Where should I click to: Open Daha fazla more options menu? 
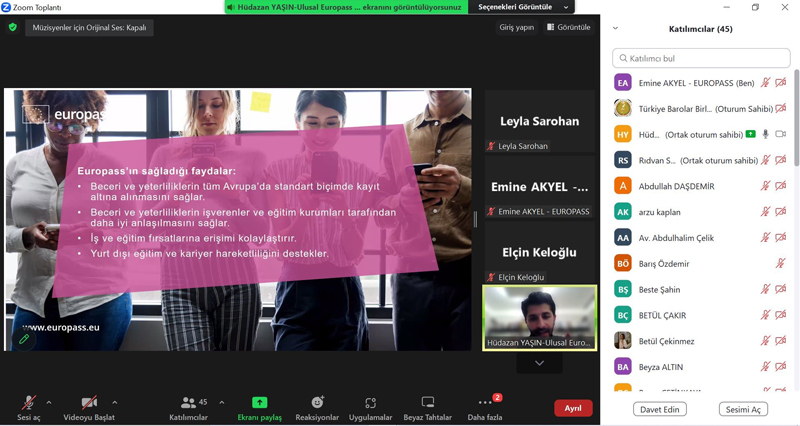[x=485, y=408]
